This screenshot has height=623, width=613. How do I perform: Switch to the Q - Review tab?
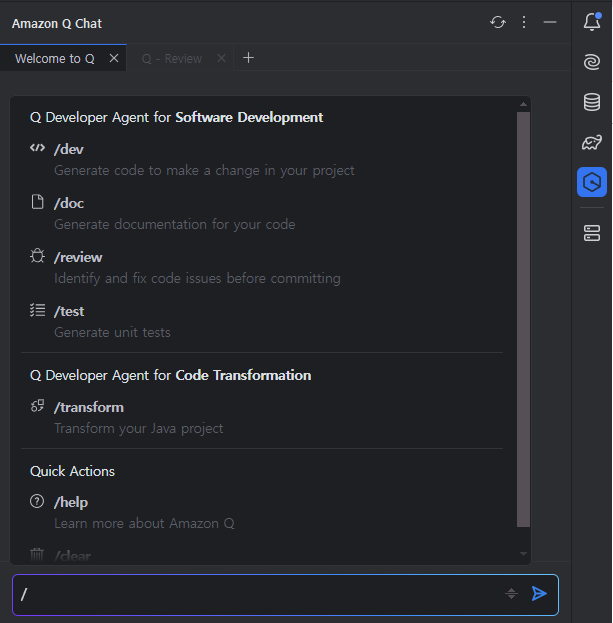(172, 58)
